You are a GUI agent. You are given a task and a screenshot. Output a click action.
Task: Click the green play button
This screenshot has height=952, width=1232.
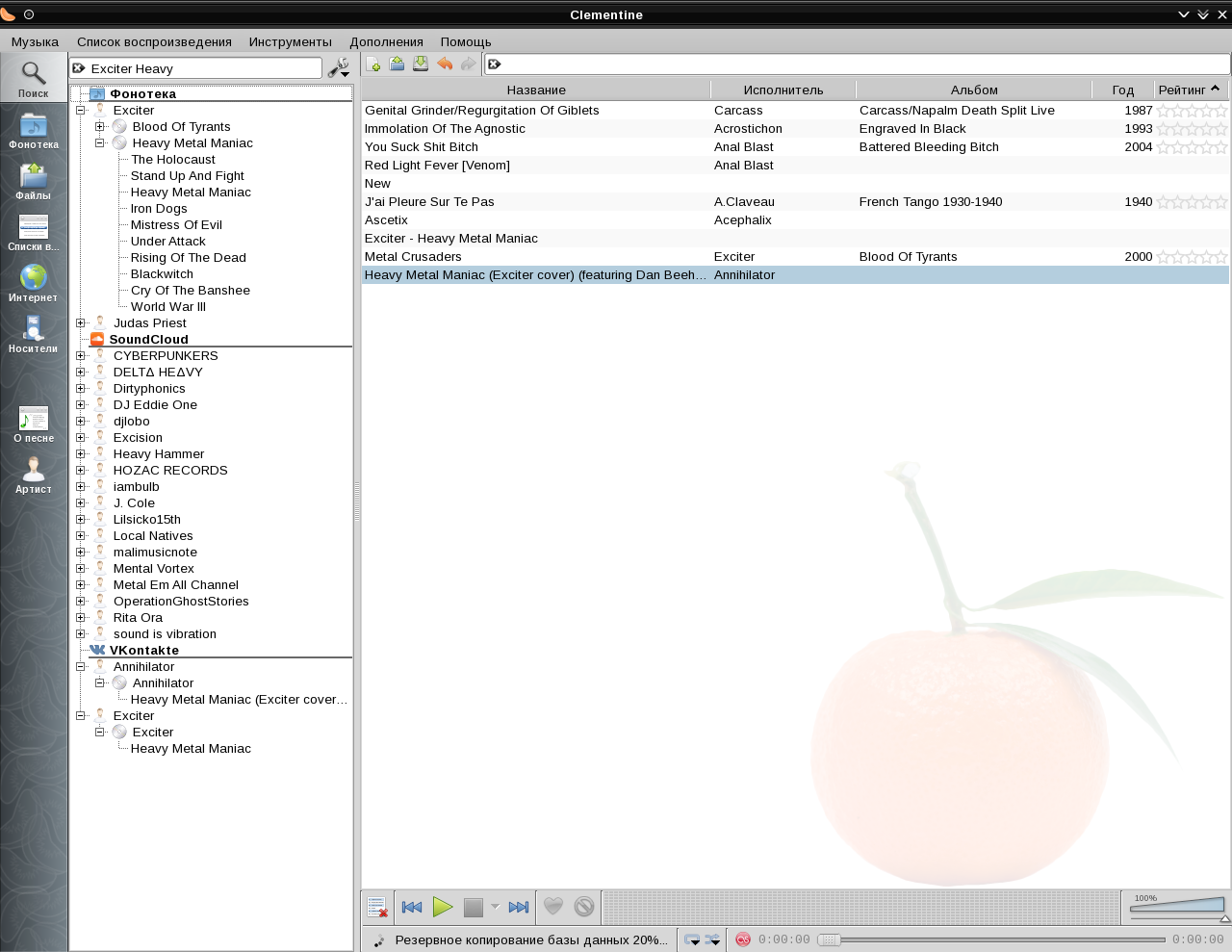(x=443, y=907)
